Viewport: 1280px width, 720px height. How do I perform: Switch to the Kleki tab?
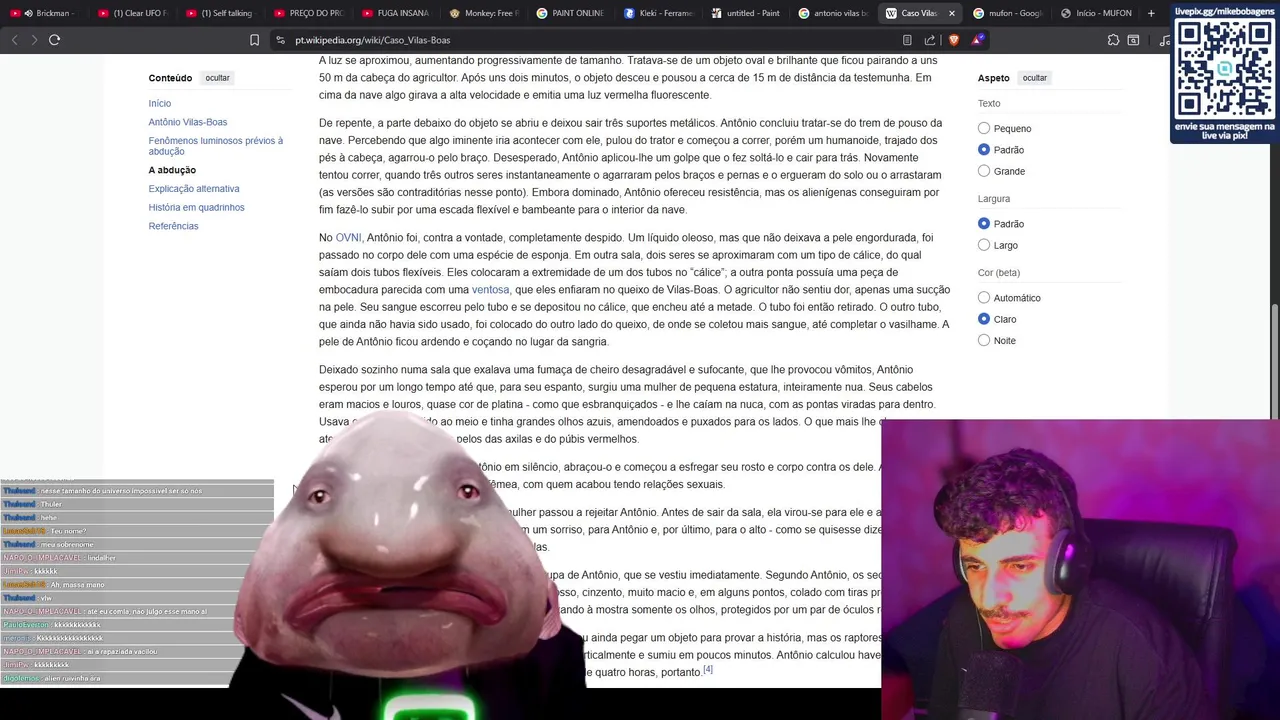pyautogui.click(x=660, y=13)
